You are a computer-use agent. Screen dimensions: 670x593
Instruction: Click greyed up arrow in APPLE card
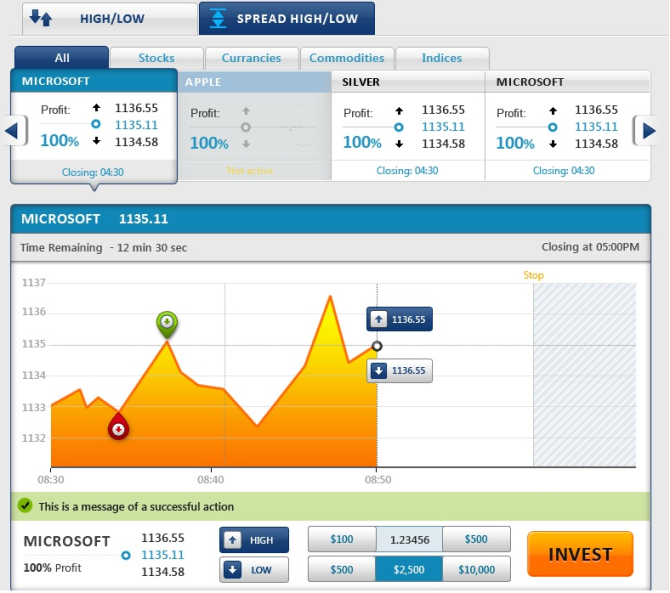point(246,111)
